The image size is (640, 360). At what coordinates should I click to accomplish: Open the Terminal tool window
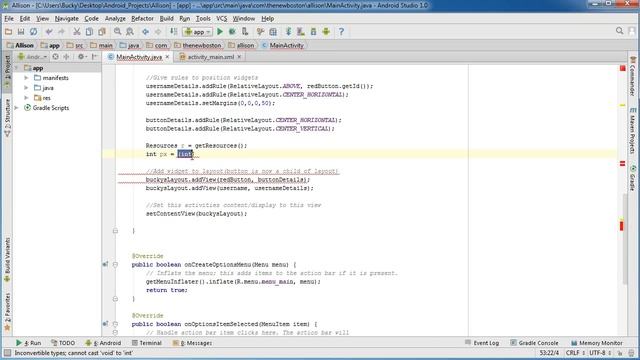(147, 343)
